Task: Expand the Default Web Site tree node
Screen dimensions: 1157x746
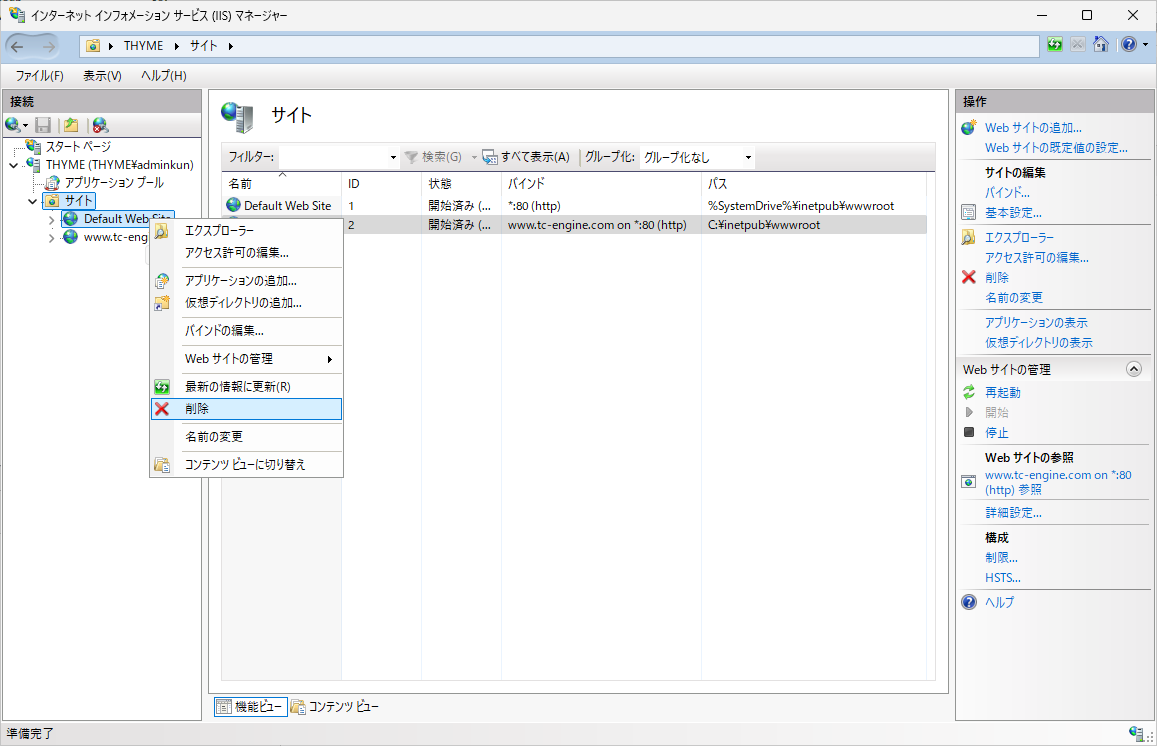Action: (51, 219)
